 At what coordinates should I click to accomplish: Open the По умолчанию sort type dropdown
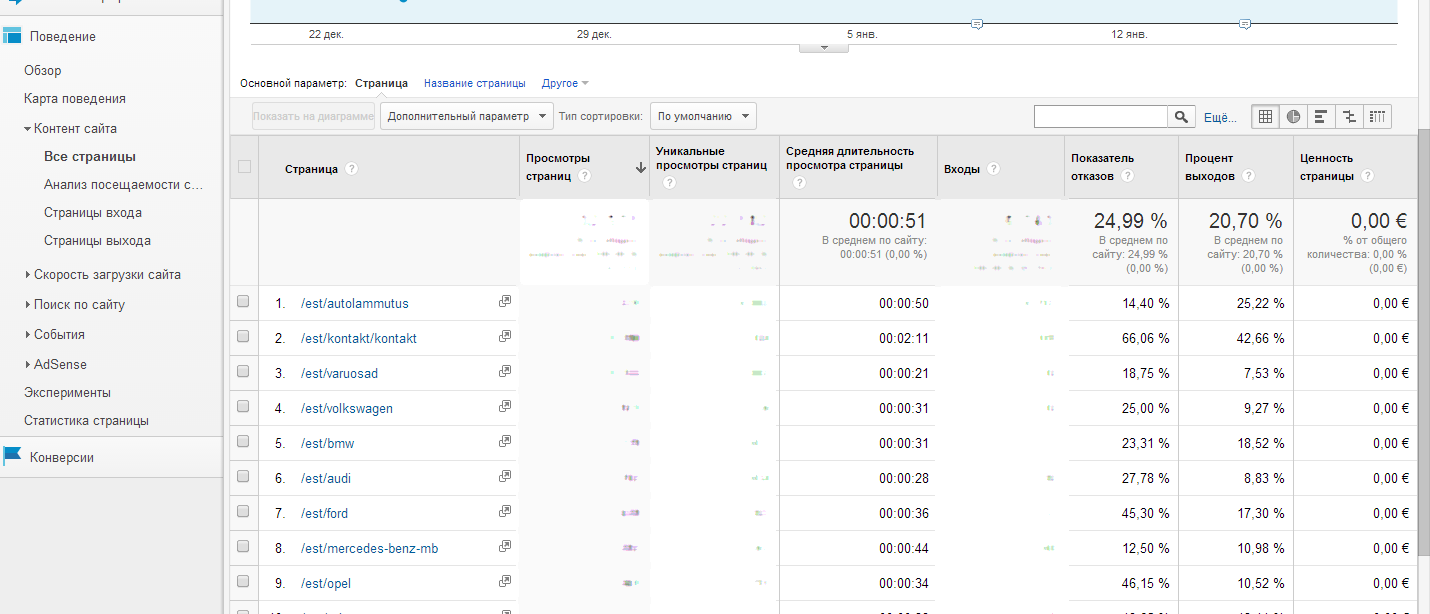(x=703, y=116)
